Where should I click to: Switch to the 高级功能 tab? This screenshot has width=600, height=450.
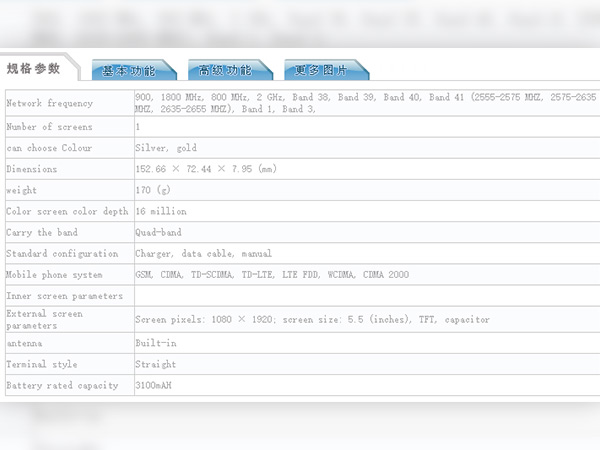coord(225,70)
